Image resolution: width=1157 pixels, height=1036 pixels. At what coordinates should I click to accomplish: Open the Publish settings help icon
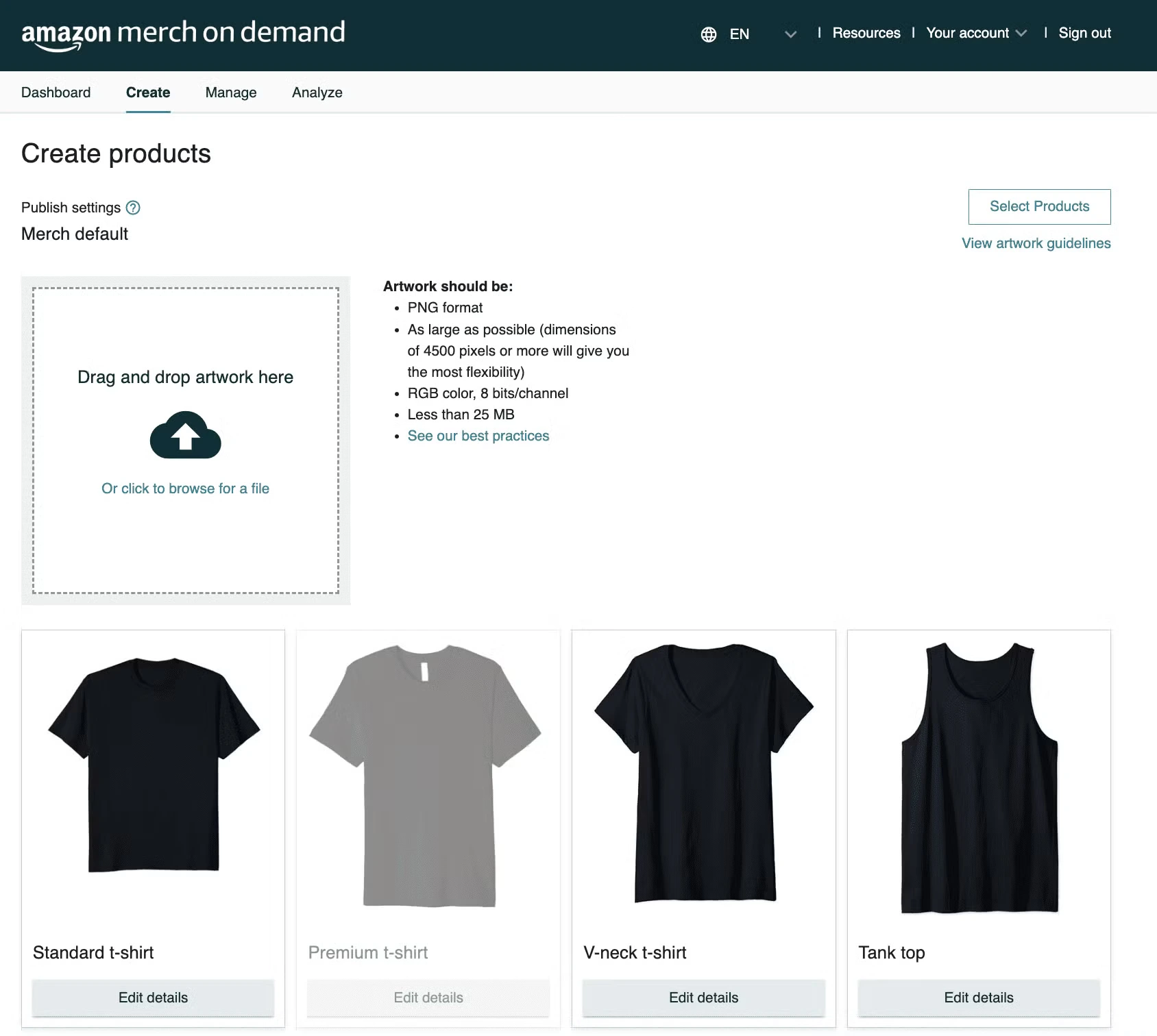[134, 207]
